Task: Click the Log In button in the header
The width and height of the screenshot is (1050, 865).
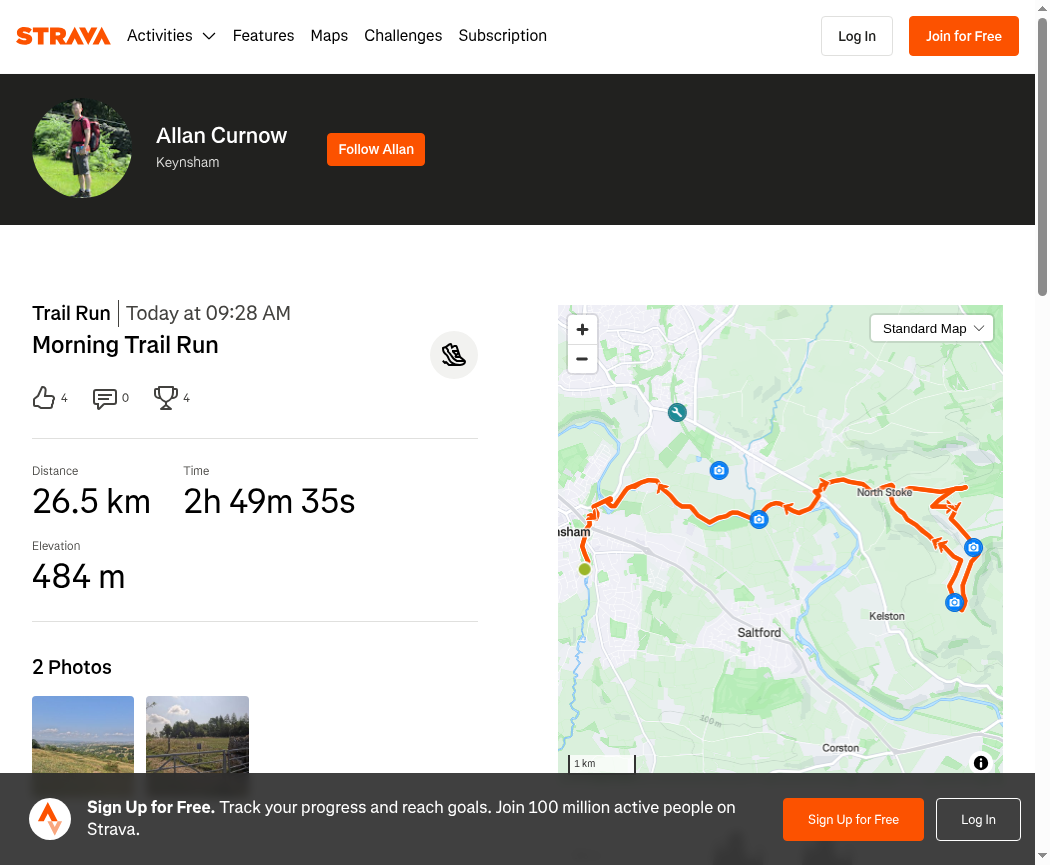Action: click(x=856, y=36)
